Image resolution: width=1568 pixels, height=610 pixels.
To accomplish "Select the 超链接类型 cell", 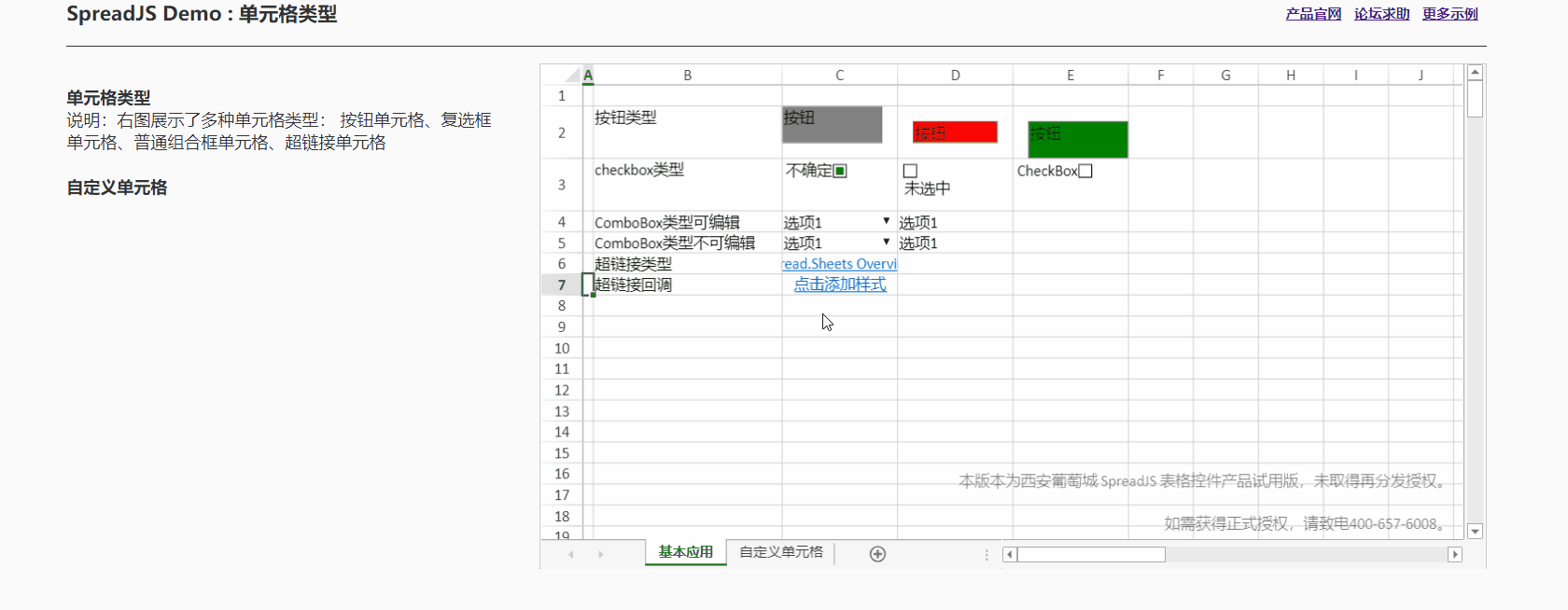I will click(688, 264).
